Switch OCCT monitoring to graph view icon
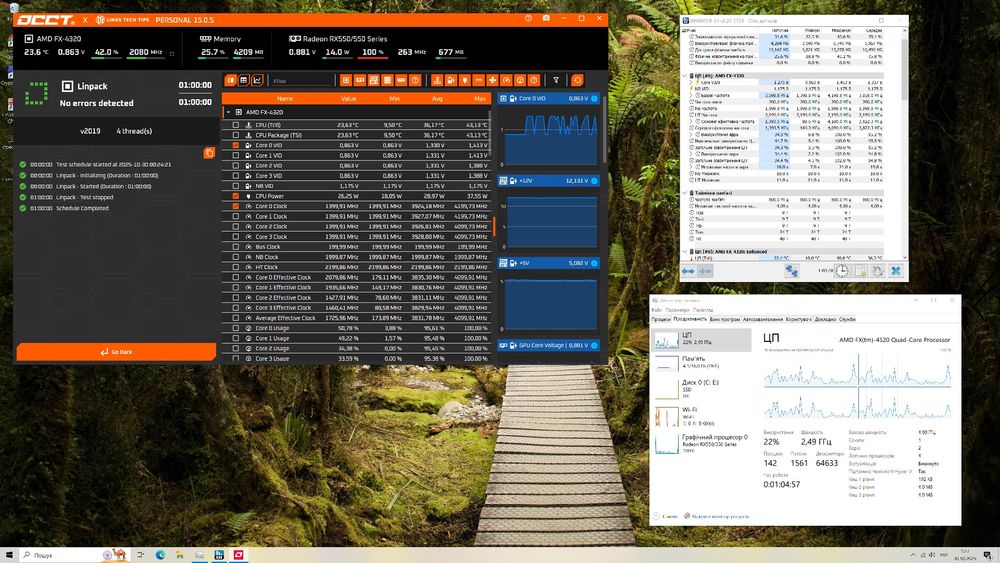Screen dimensions: 1000x563 click(257, 80)
